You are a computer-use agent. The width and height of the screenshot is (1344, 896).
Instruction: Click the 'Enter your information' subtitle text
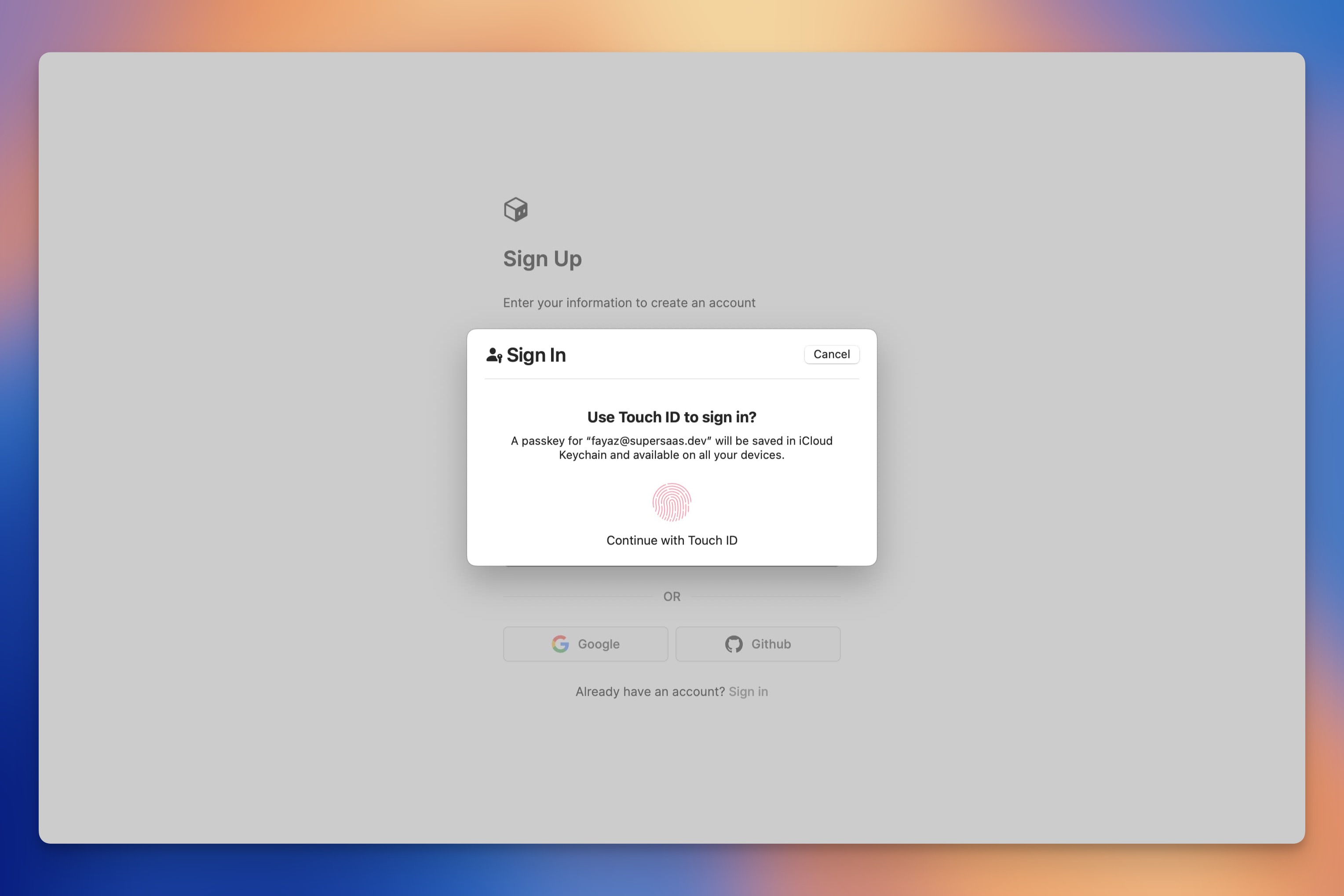tap(629, 303)
